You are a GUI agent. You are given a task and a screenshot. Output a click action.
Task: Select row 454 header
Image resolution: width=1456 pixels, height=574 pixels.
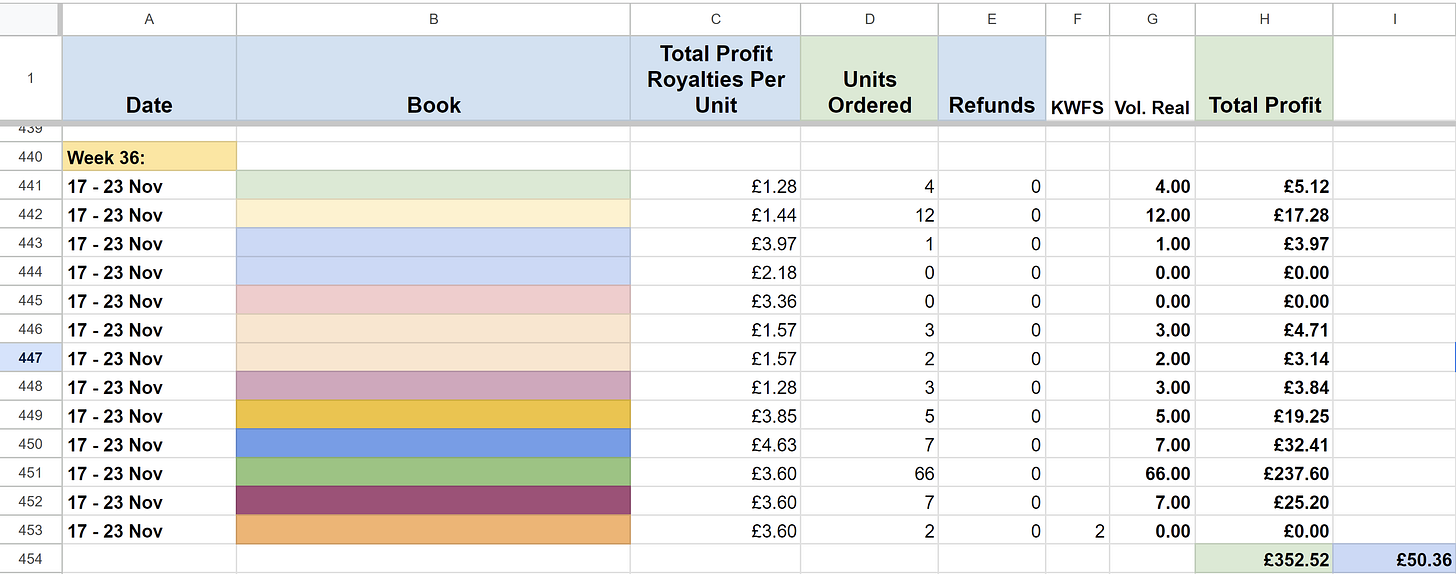pos(31,559)
